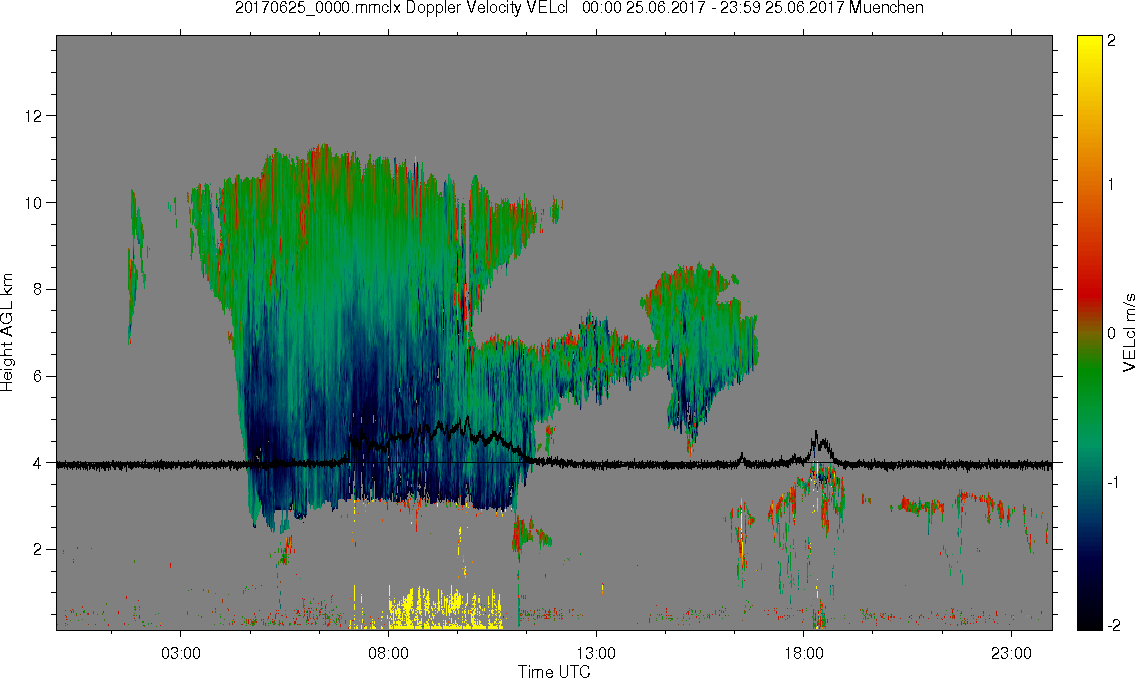Viewport: 1135px width, 678px height.
Task: Click the 13:00 time axis tick label
Action: (596, 653)
